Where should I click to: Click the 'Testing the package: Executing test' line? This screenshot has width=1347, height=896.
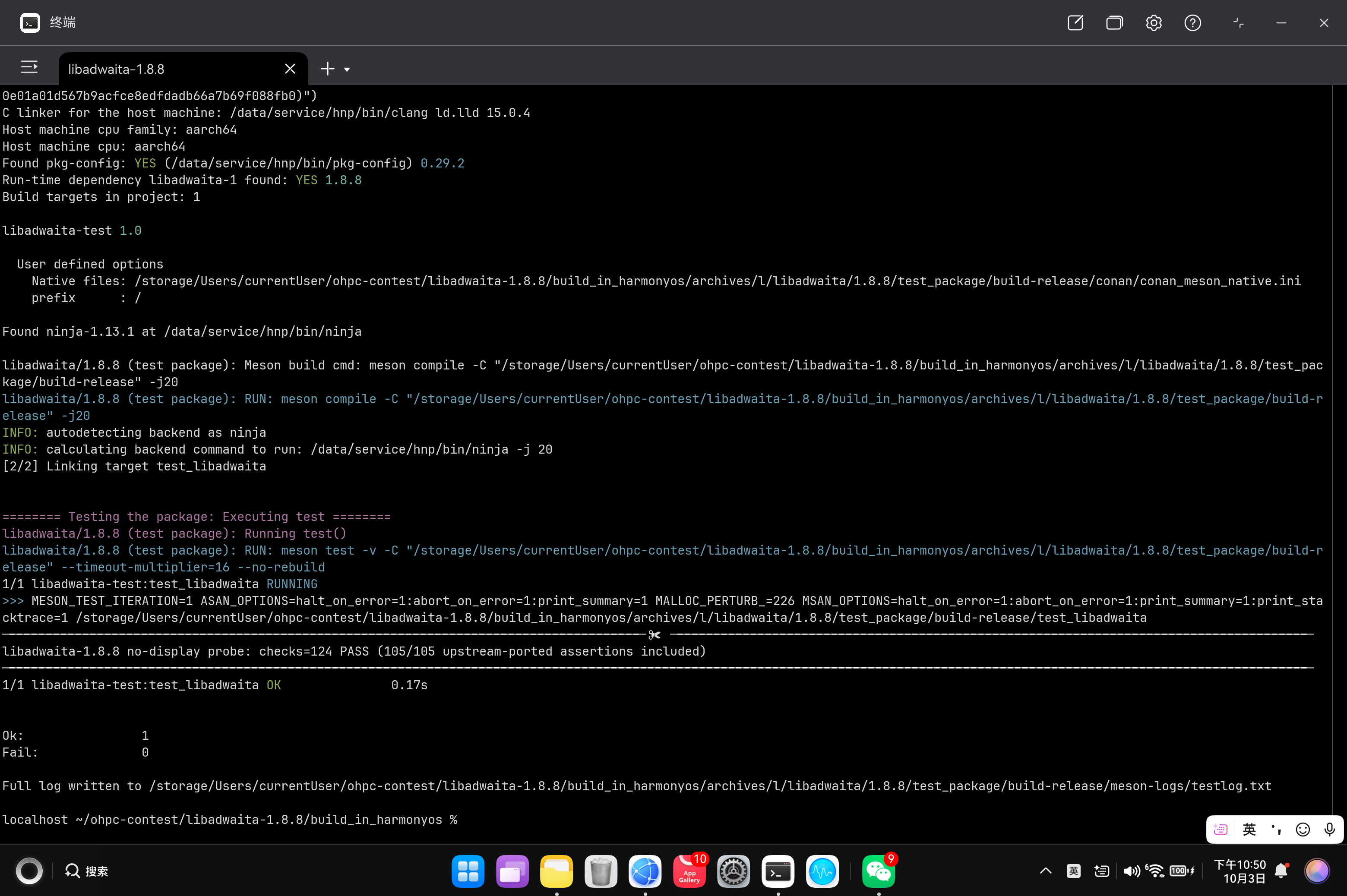tap(196, 517)
